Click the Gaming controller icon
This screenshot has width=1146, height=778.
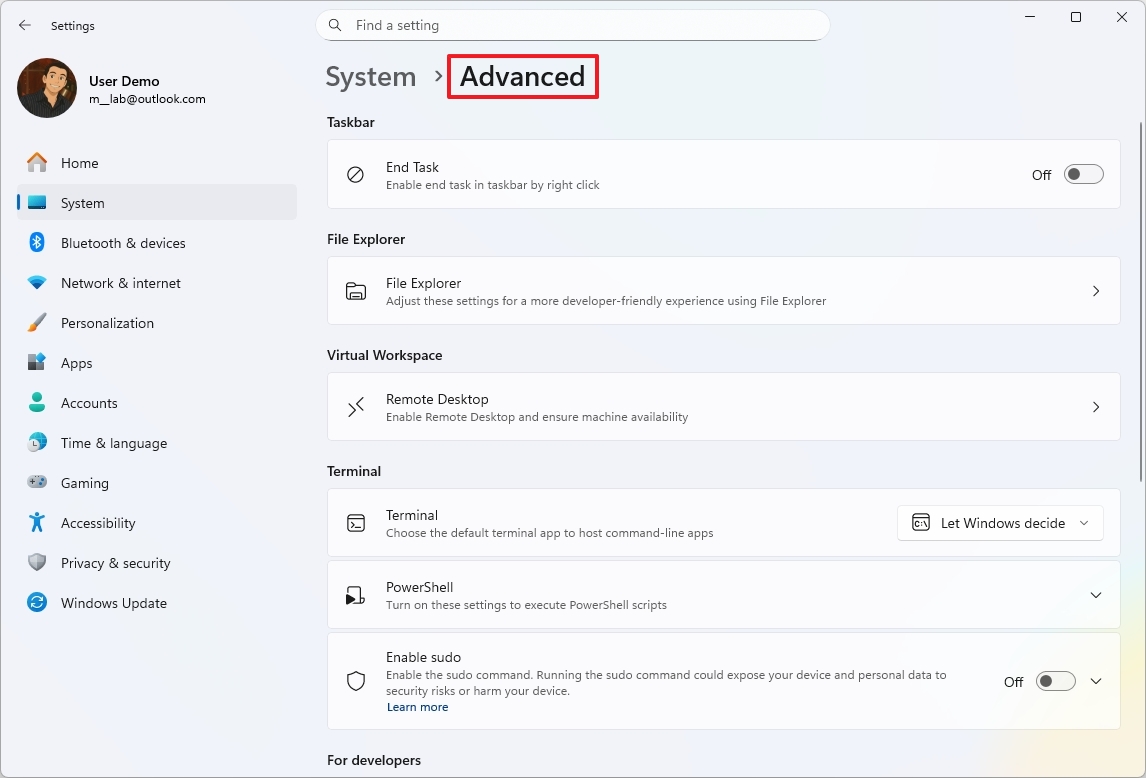tap(37, 483)
